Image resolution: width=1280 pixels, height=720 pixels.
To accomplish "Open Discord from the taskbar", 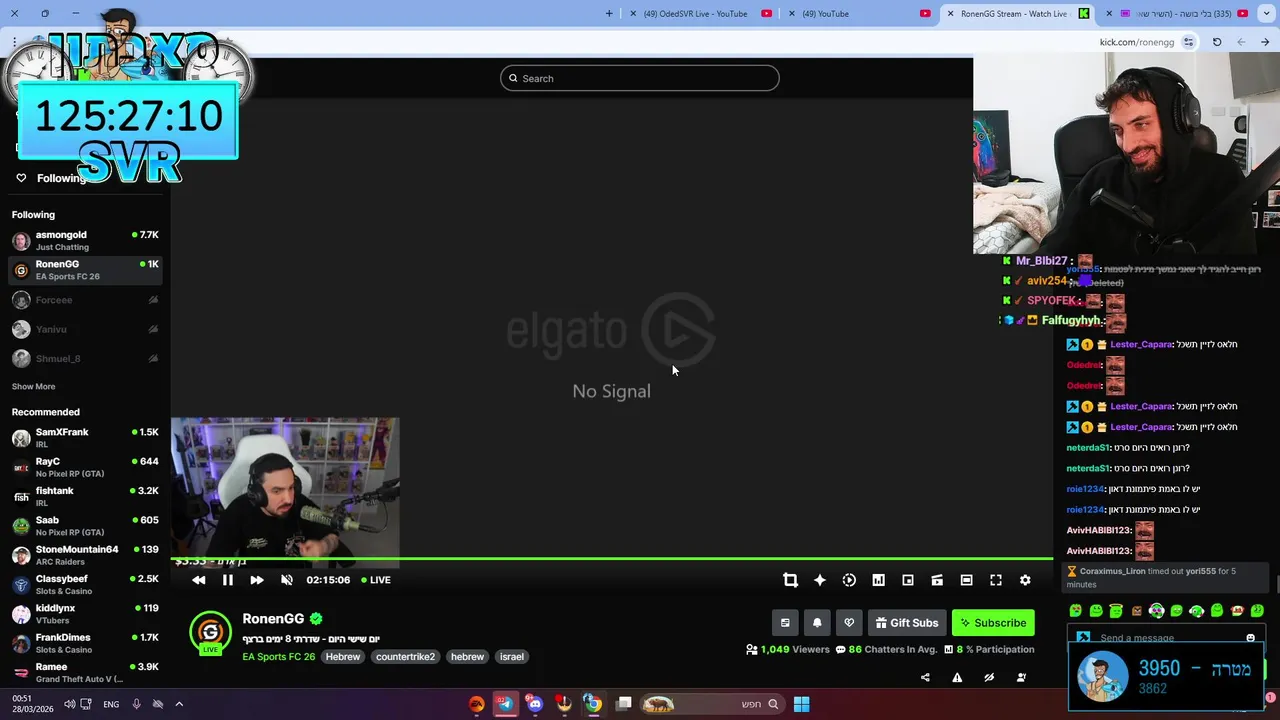I will pyautogui.click(x=535, y=704).
